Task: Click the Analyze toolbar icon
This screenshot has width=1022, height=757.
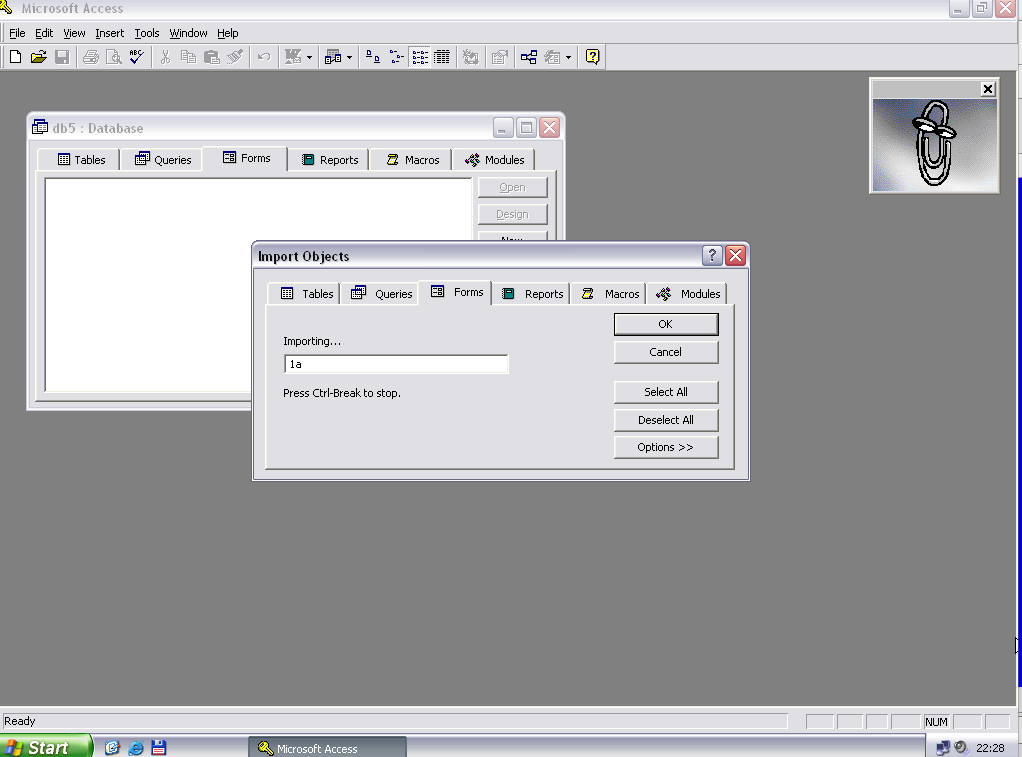Action: (x=333, y=57)
